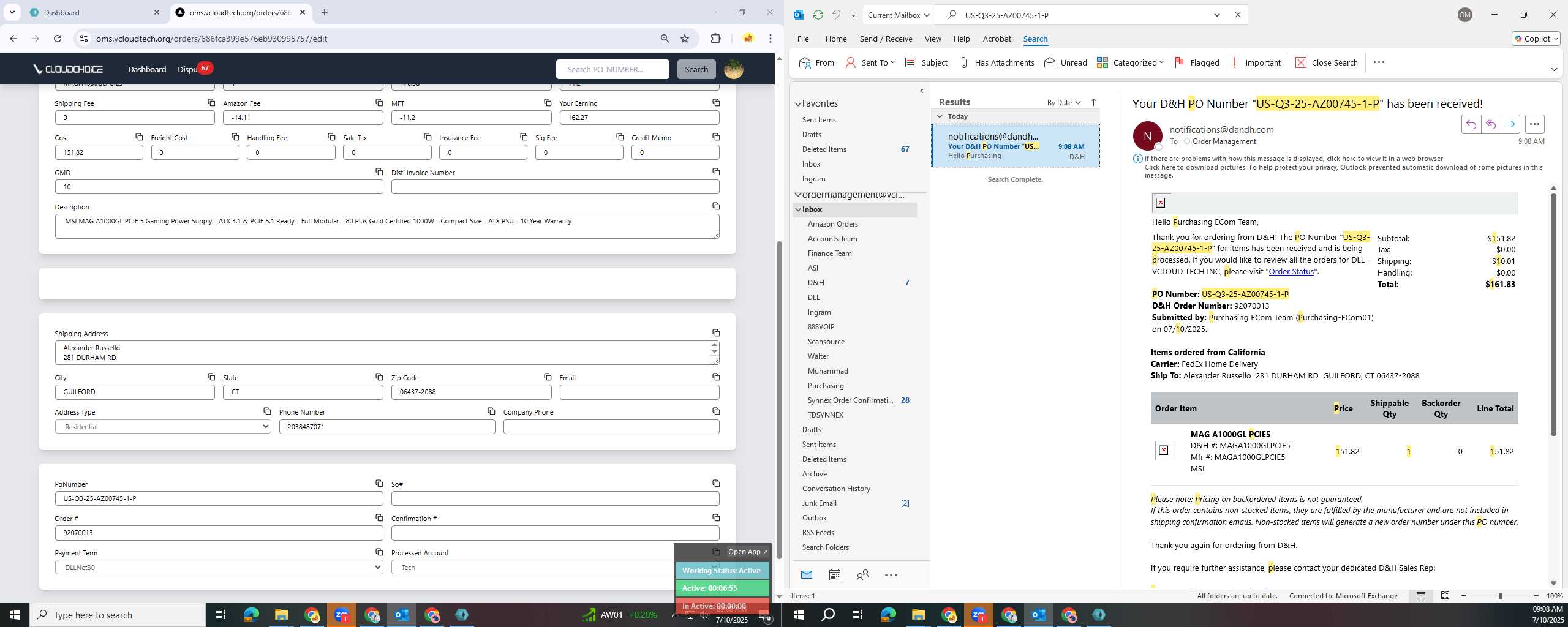Open the Payment Term dropdown
The height and width of the screenshot is (627, 1568).
pos(219,568)
